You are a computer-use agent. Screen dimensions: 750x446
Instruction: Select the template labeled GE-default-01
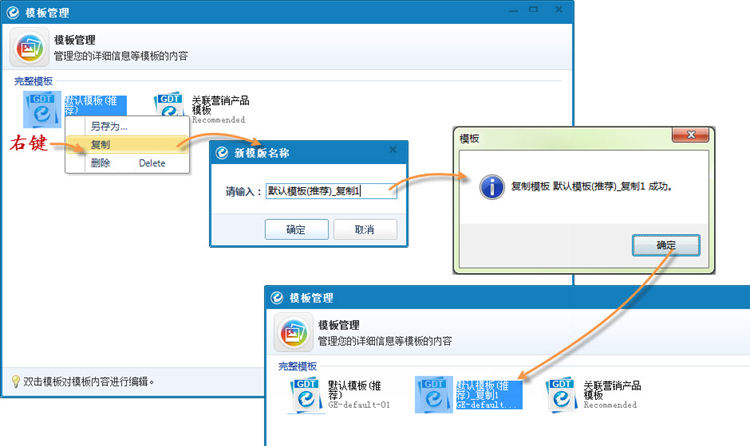[x=305, y=395]
